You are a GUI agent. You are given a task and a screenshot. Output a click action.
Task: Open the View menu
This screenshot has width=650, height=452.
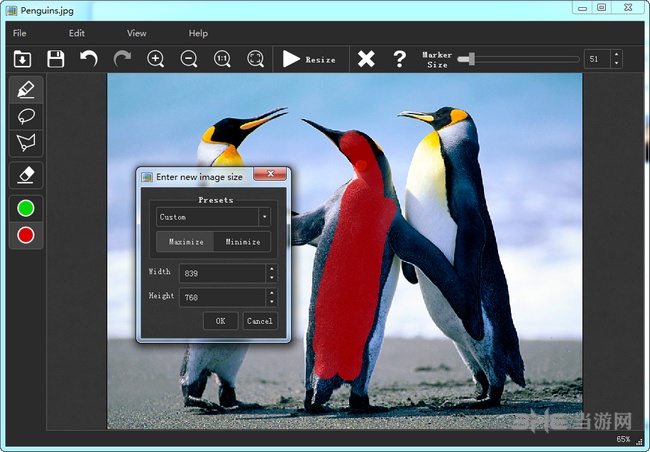point(136,34)
